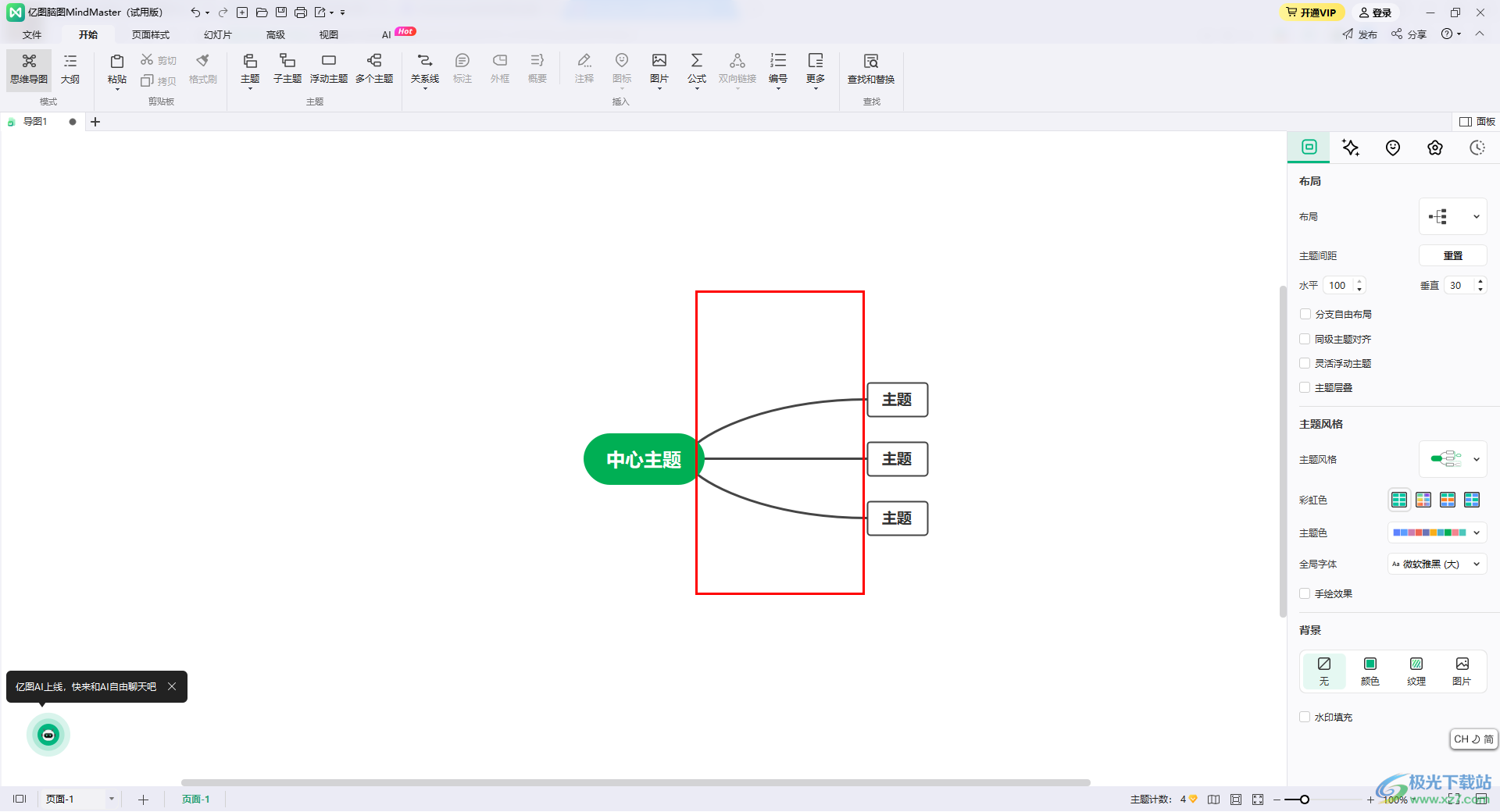The image size is (1500, 812).
Task: Insert a picture (图片)
Action: (x=659, y=69)
